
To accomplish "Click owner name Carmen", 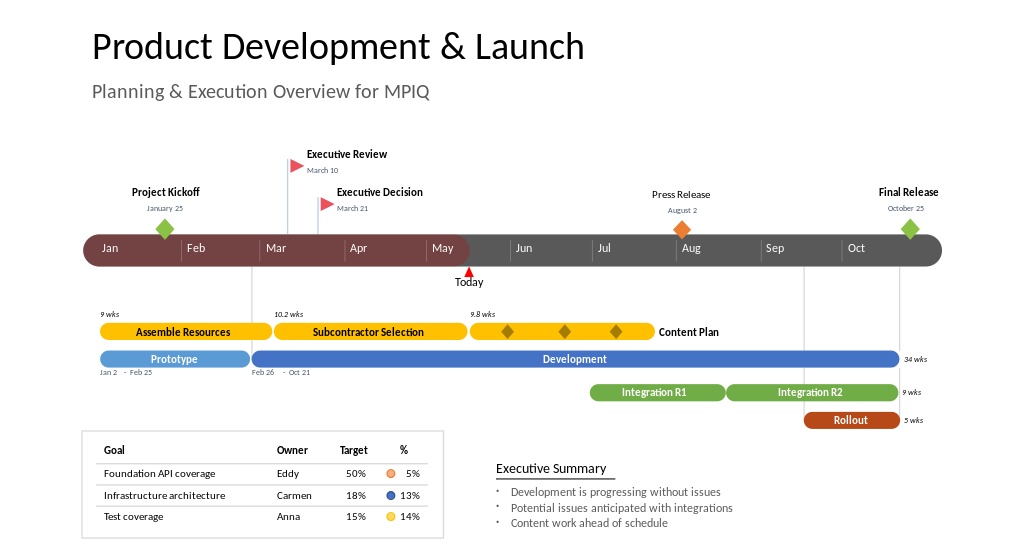I will coord(294,495).
